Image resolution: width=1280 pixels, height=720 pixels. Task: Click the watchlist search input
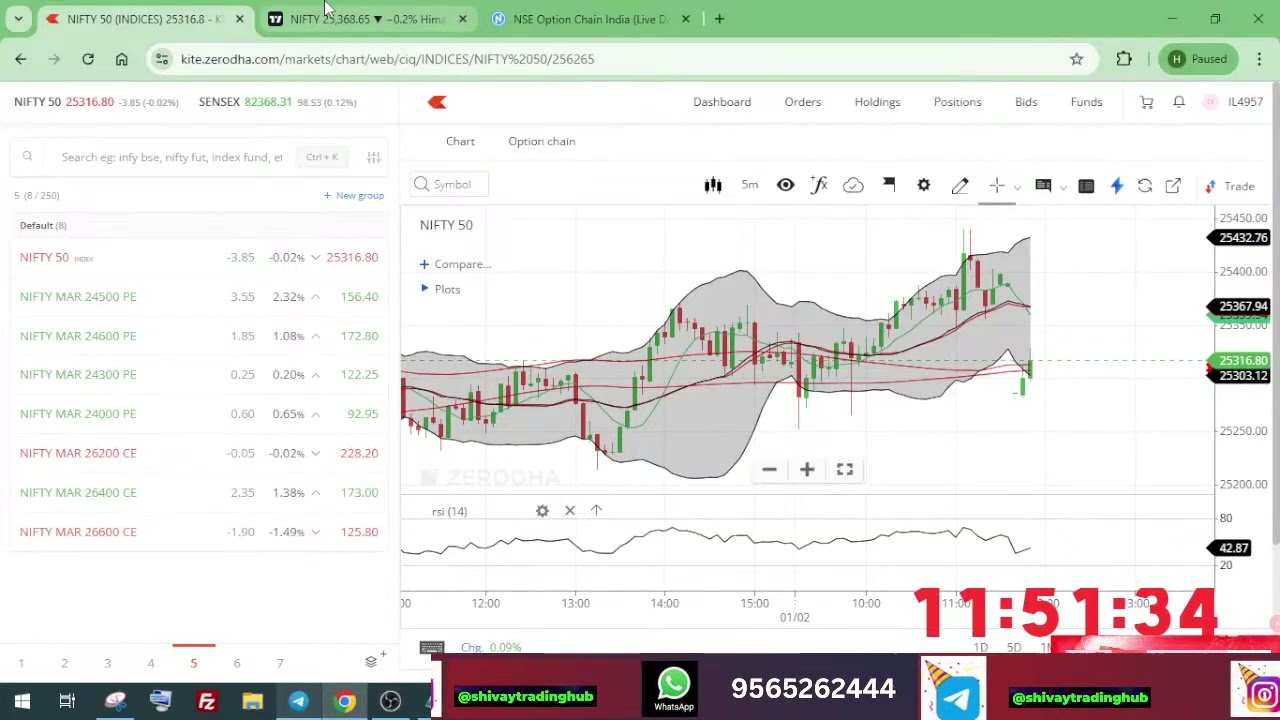(x=171, y=157)
